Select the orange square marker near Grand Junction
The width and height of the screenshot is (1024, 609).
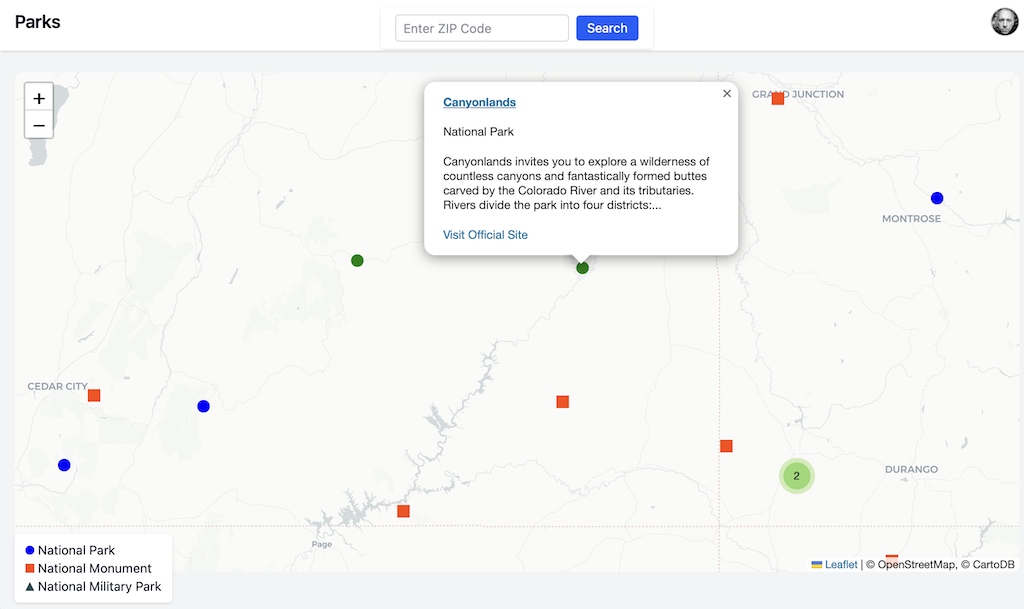[778, 98]
